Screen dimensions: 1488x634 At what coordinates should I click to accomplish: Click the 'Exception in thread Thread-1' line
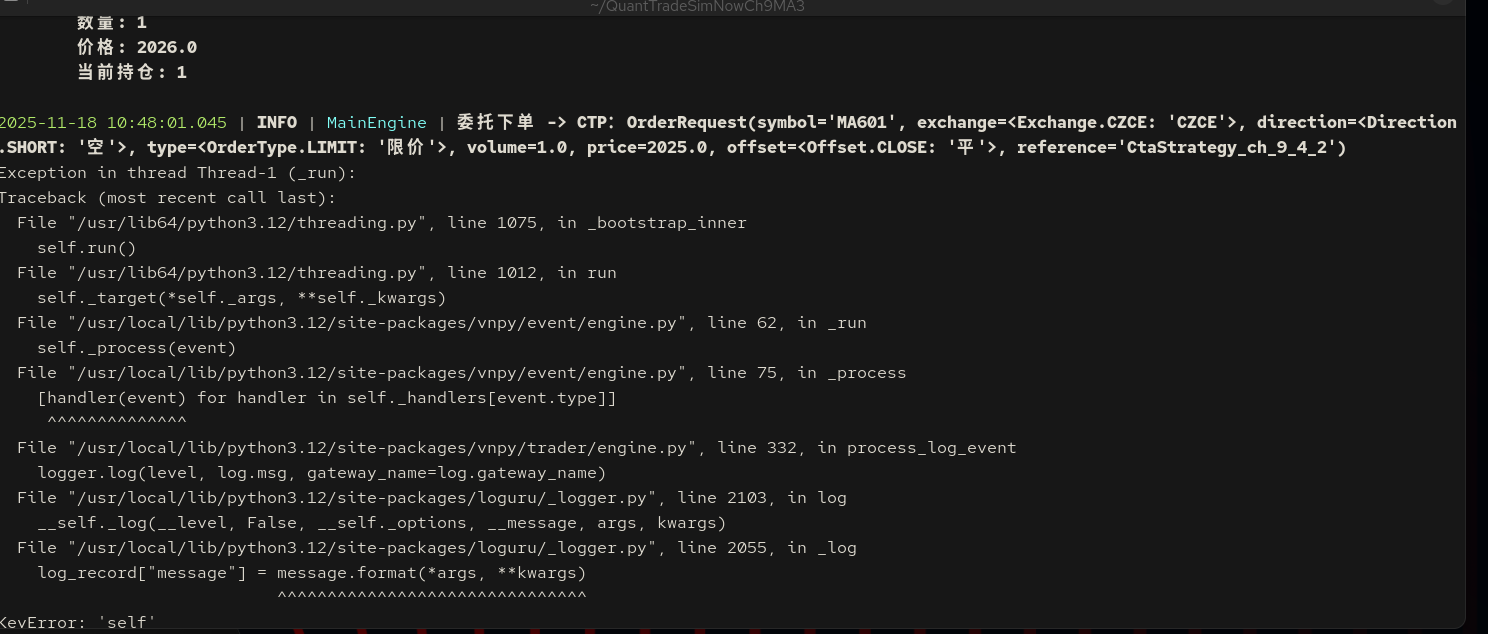[177, 173]
